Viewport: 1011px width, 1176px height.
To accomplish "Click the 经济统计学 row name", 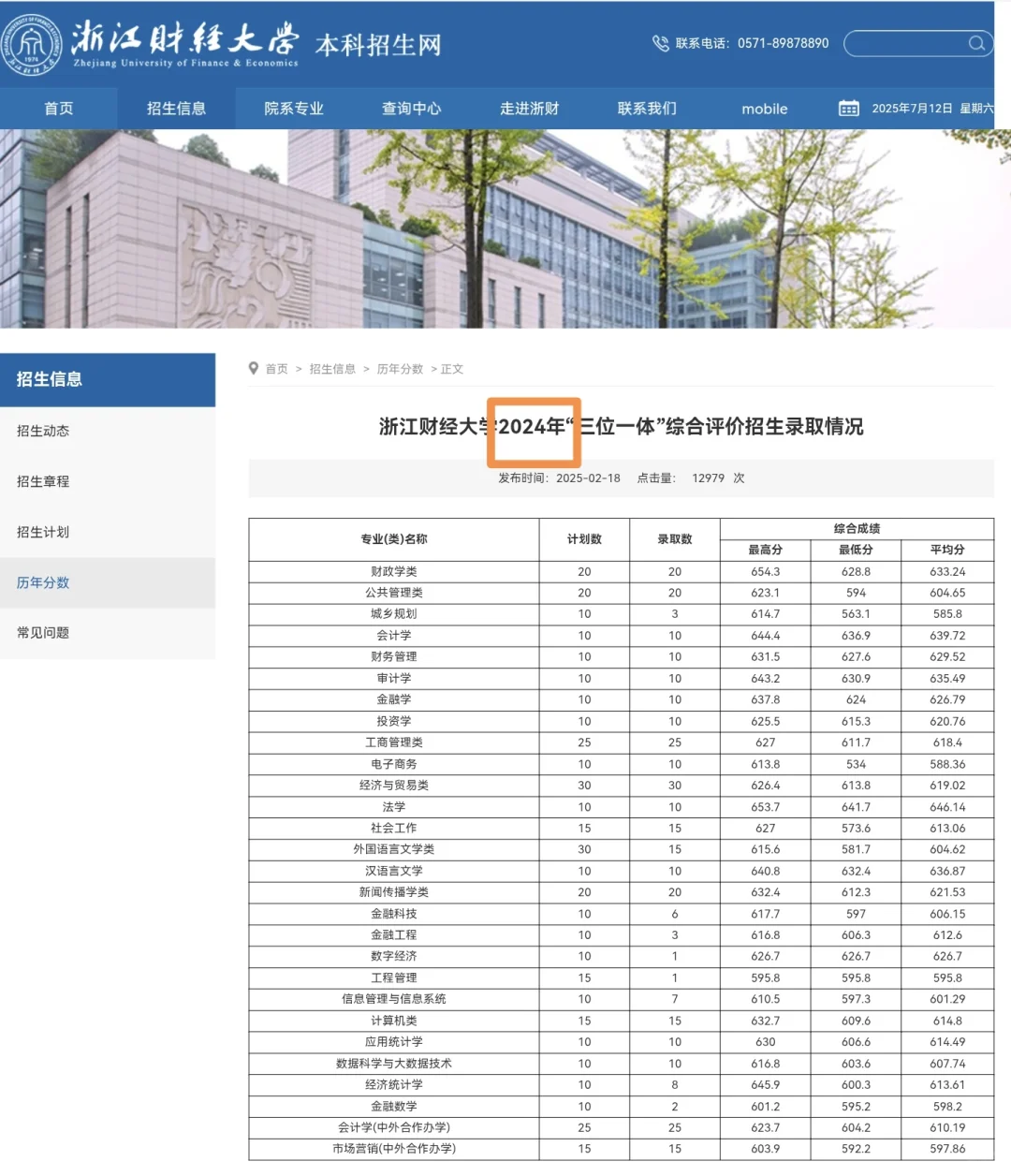I will click(x=394, y=1085).
